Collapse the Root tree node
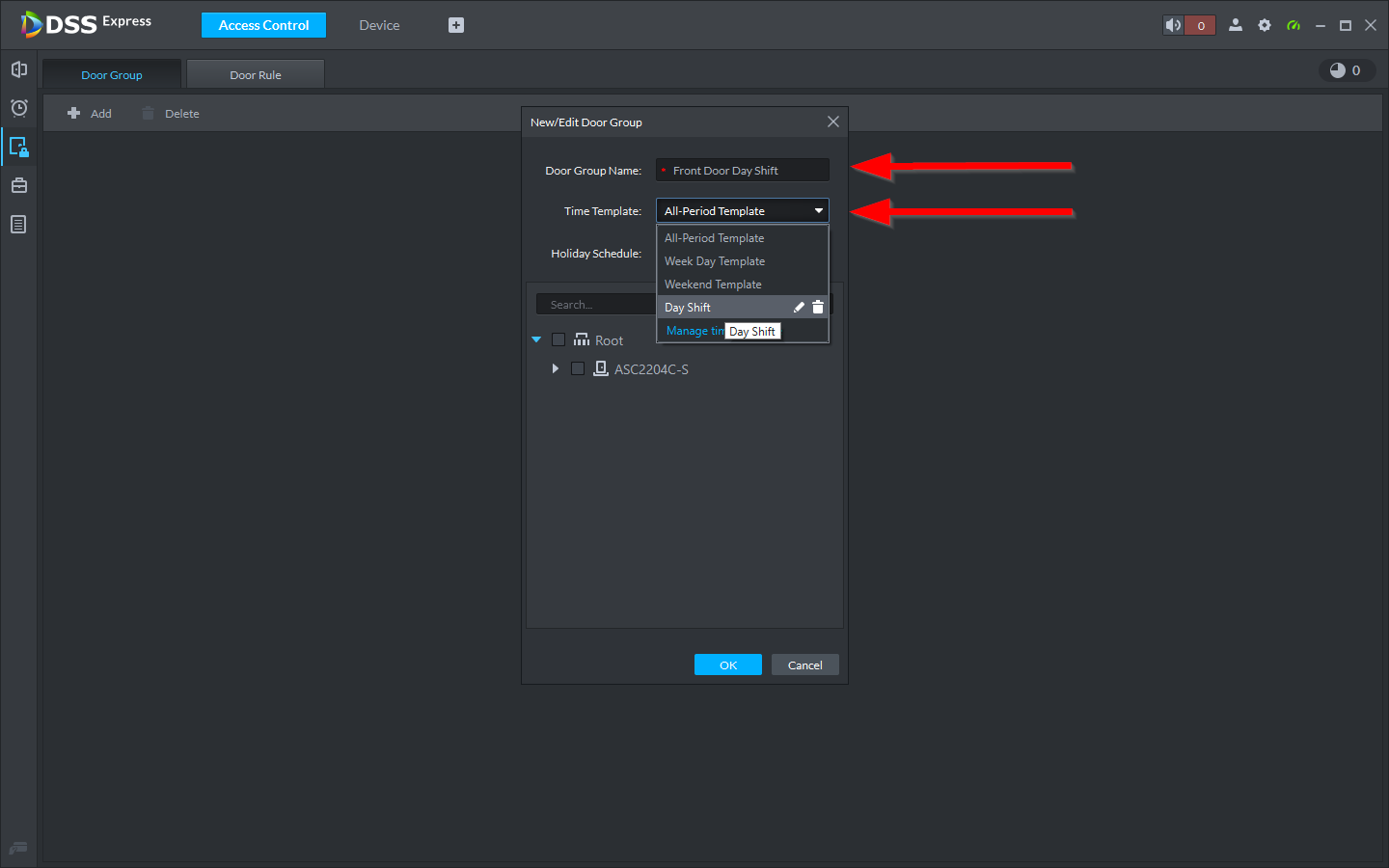This screenshot has height=868, width=1389. 536,339
